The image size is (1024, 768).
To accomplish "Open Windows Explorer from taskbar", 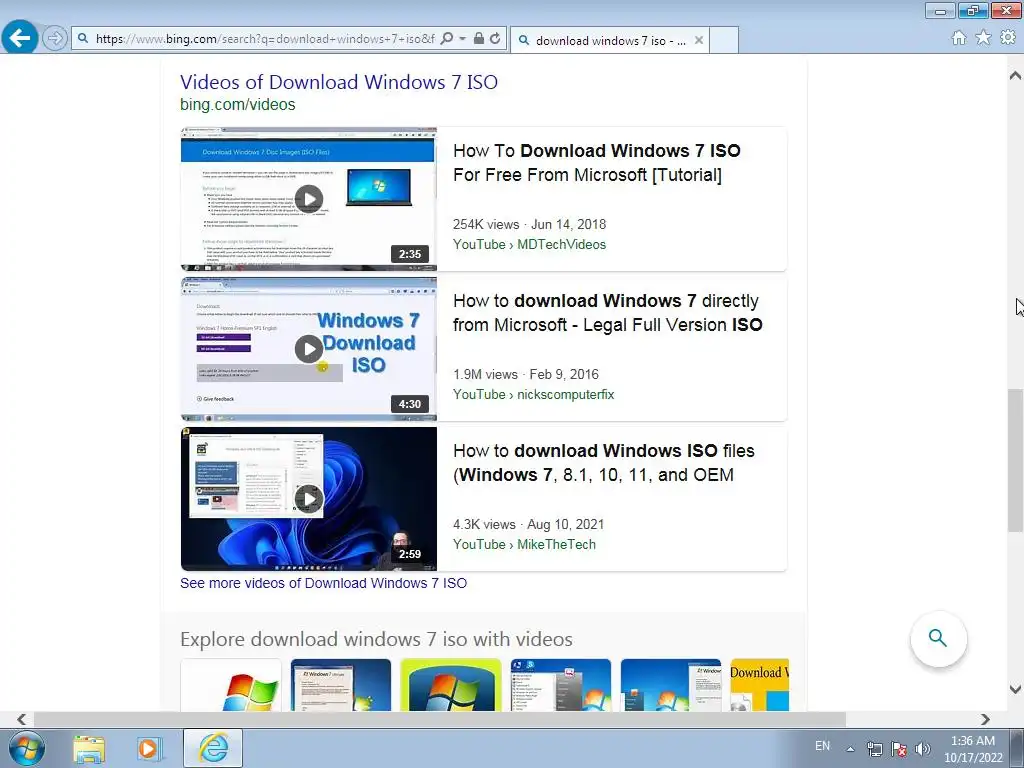I will [89, 749].
